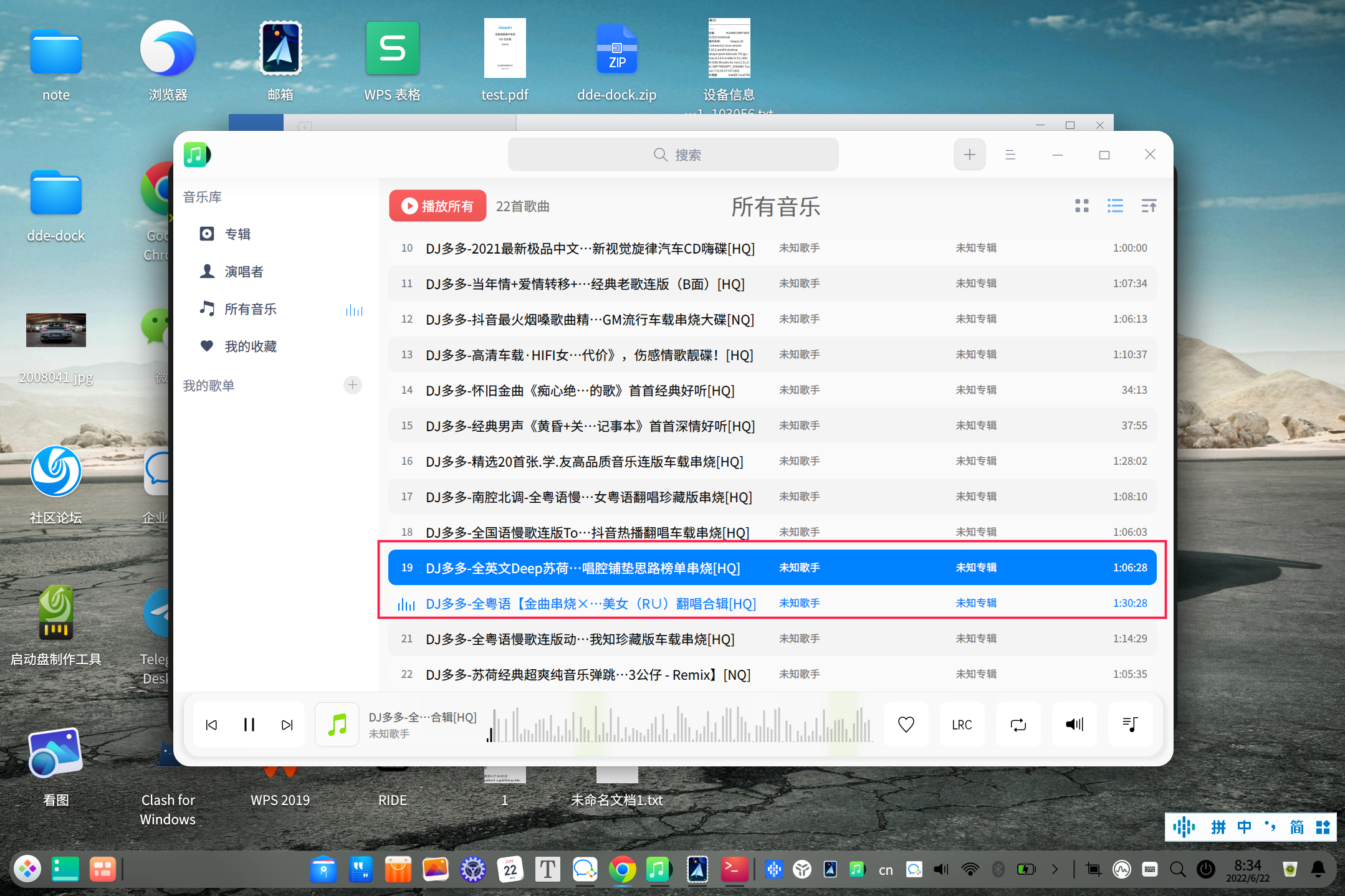Open the 专辑 albums section
The image size is (1345, 896).
pos(237,234)
